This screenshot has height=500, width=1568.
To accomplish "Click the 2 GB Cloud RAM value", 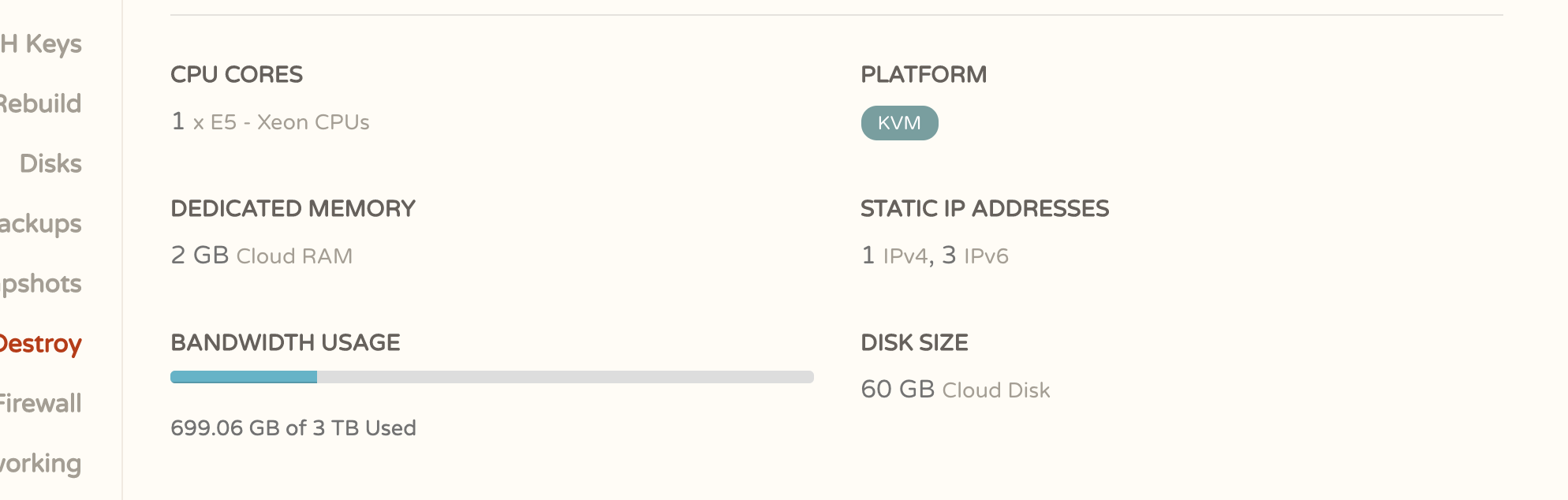I will coord(261,256).
